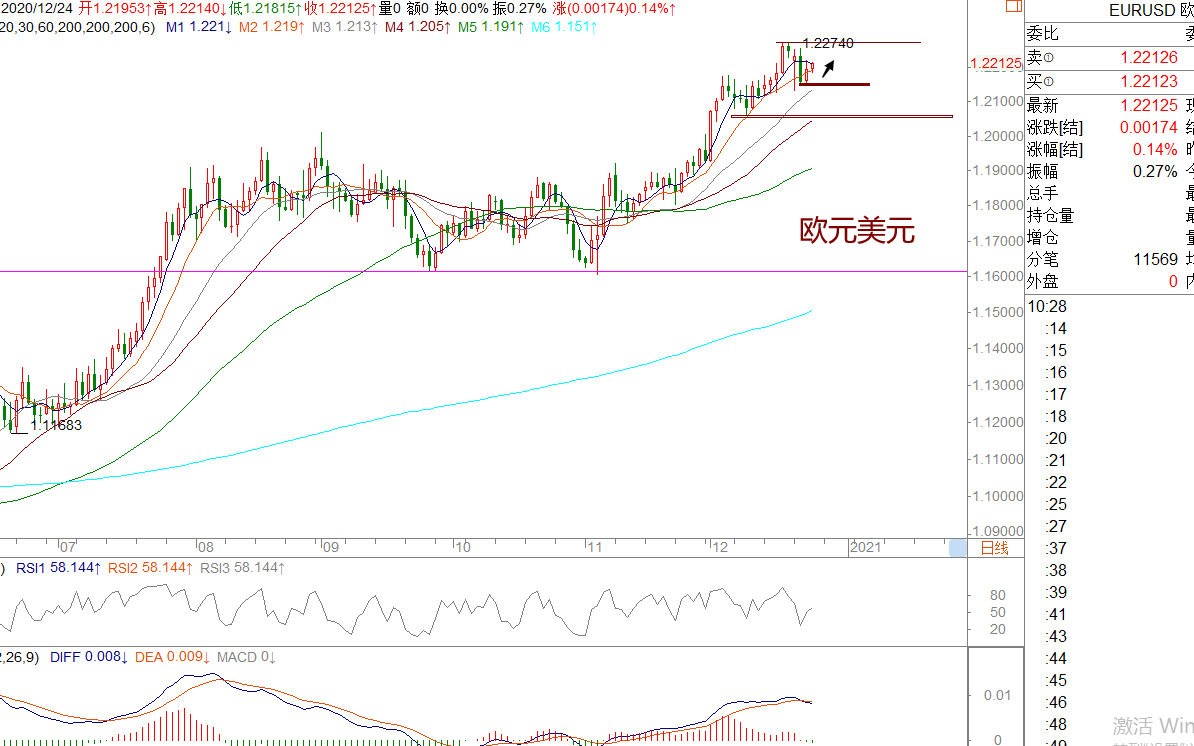The height and width of the screenshot is (746, 1194).
Task: Click the DEA 0.009 indicator label
Action: (173, 657)
